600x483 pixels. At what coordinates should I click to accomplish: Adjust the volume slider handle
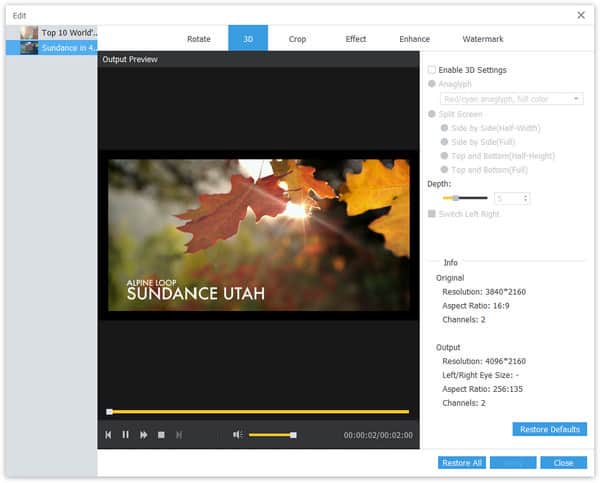tap(293, 435)
